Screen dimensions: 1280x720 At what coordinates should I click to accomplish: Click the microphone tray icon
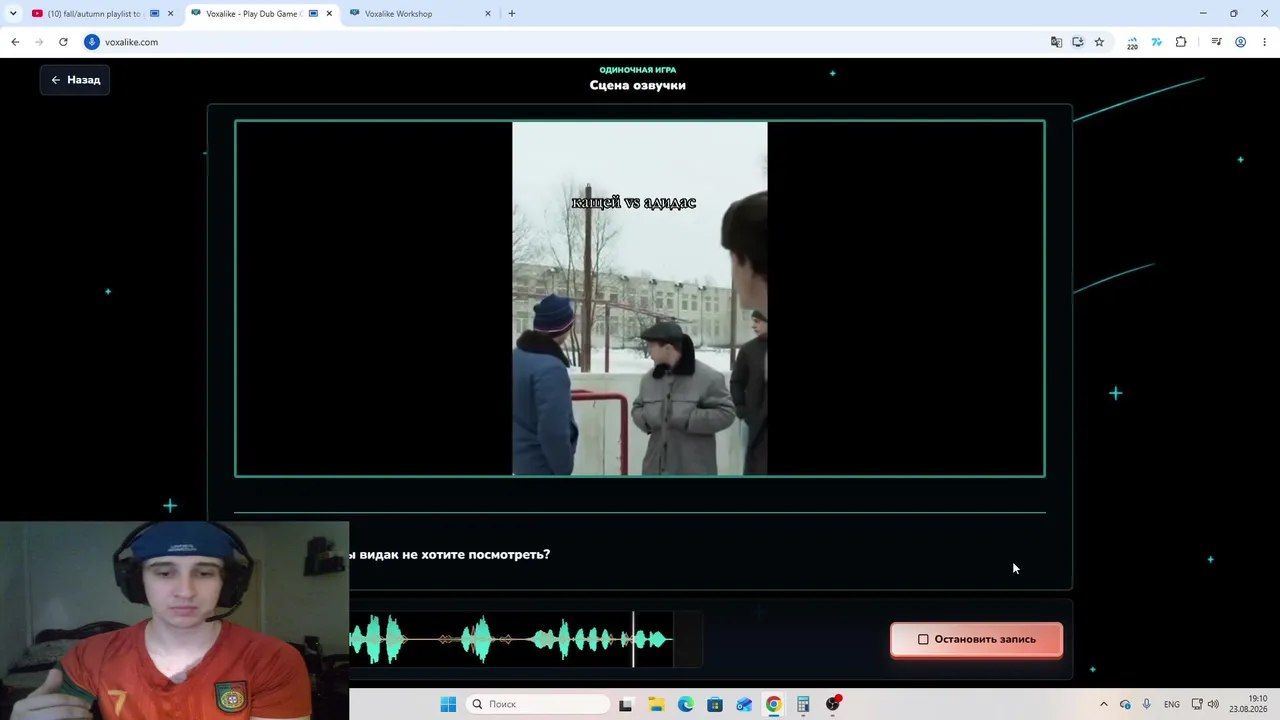[x=1146, y=704]
